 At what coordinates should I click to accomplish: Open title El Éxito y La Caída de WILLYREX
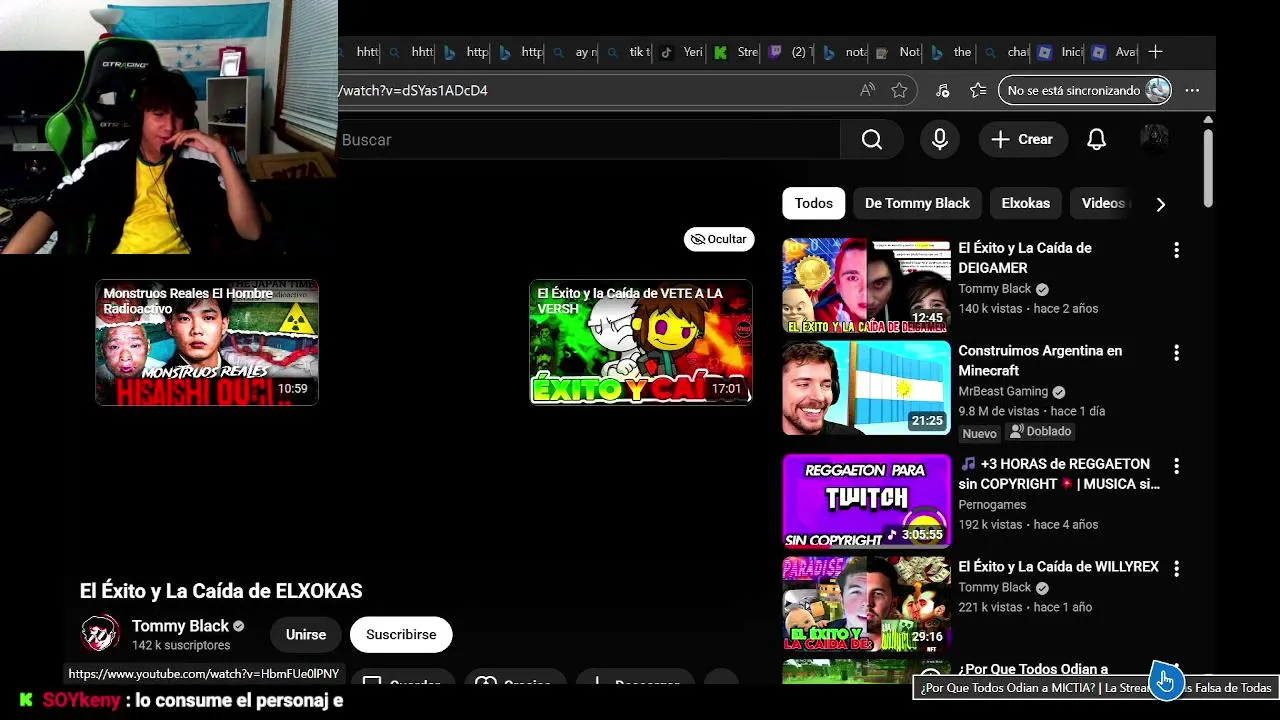coord(1058,567)
